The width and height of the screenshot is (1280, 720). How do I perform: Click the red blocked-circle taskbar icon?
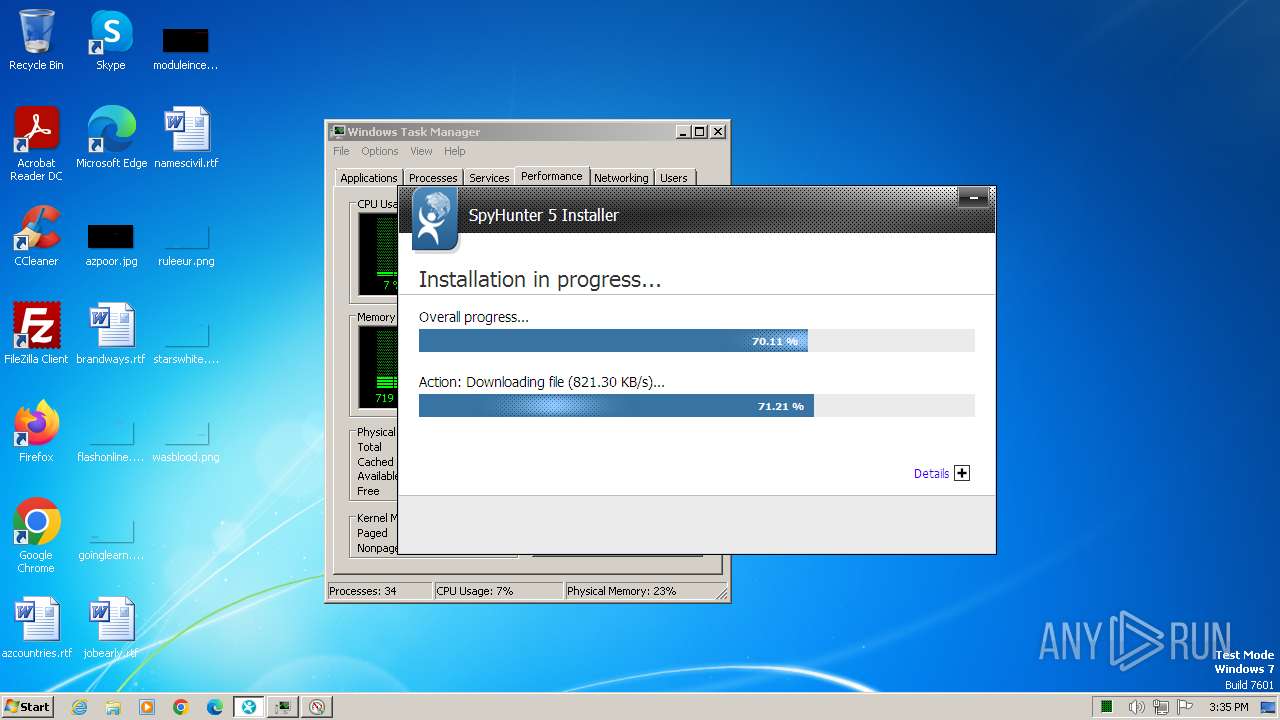pyautogui.click(x=317, y=707)
